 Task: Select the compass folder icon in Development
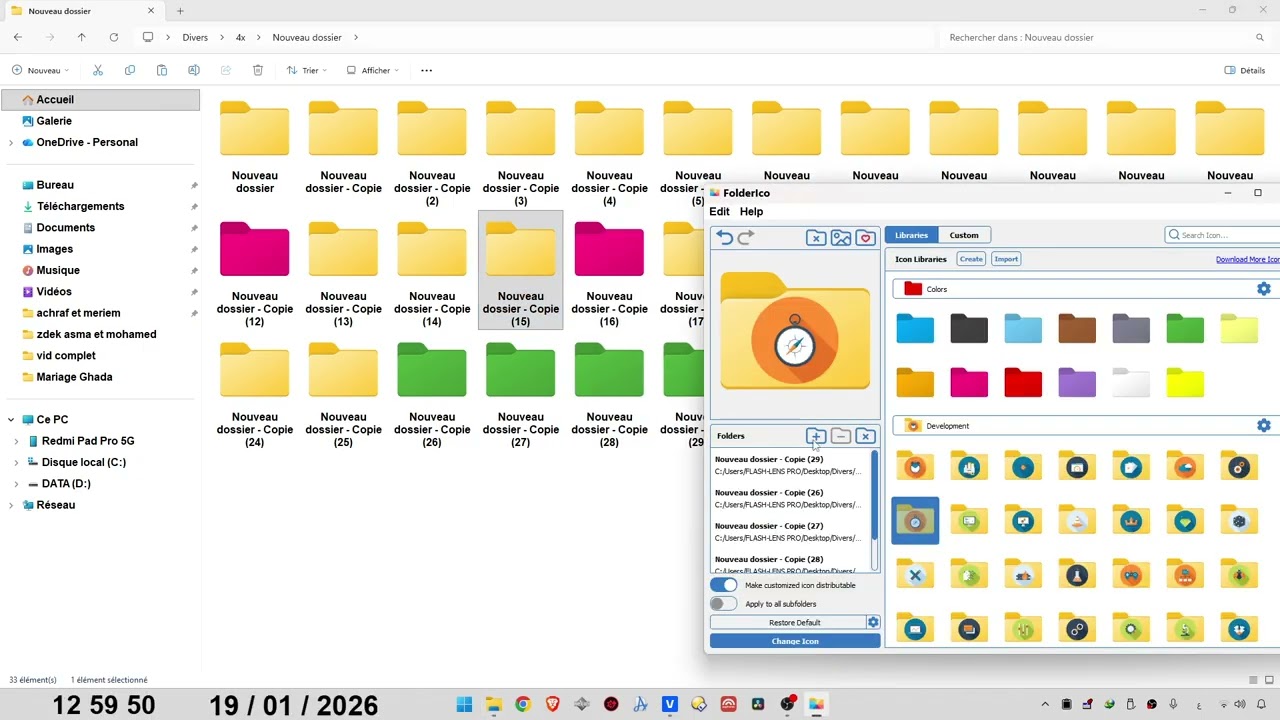[915, 520]
